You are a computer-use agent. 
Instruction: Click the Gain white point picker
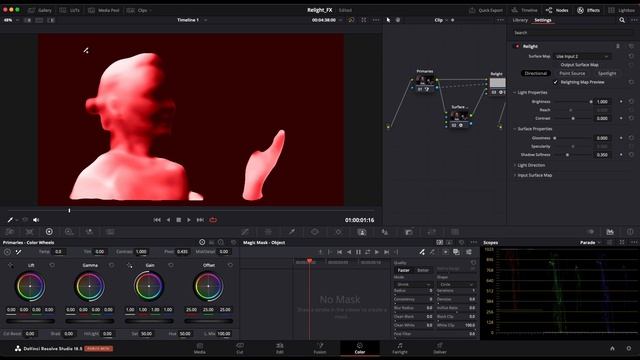[x=129, y=265]
